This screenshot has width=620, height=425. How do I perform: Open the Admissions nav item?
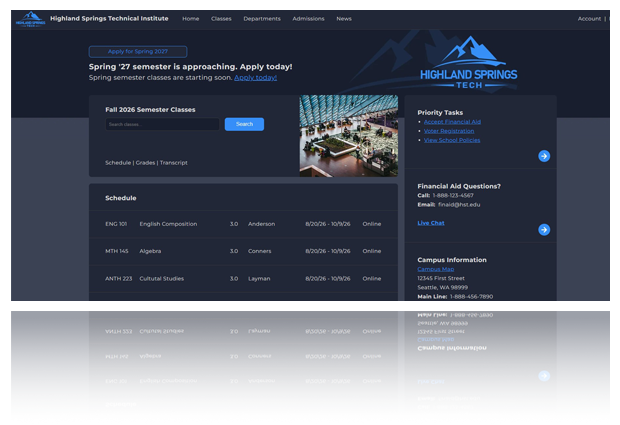(x=308, y=19)
